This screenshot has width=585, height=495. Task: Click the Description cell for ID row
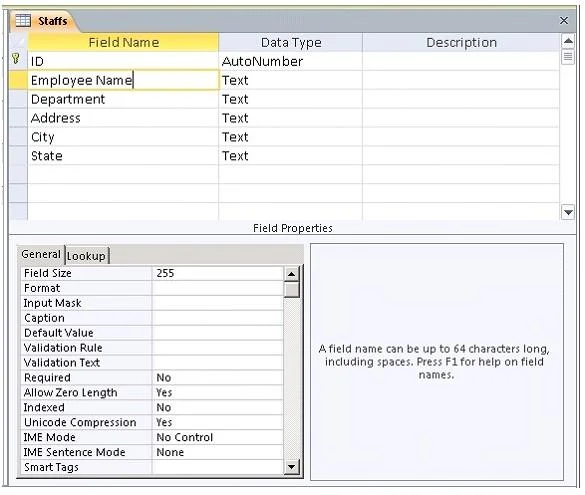(461, 61)
